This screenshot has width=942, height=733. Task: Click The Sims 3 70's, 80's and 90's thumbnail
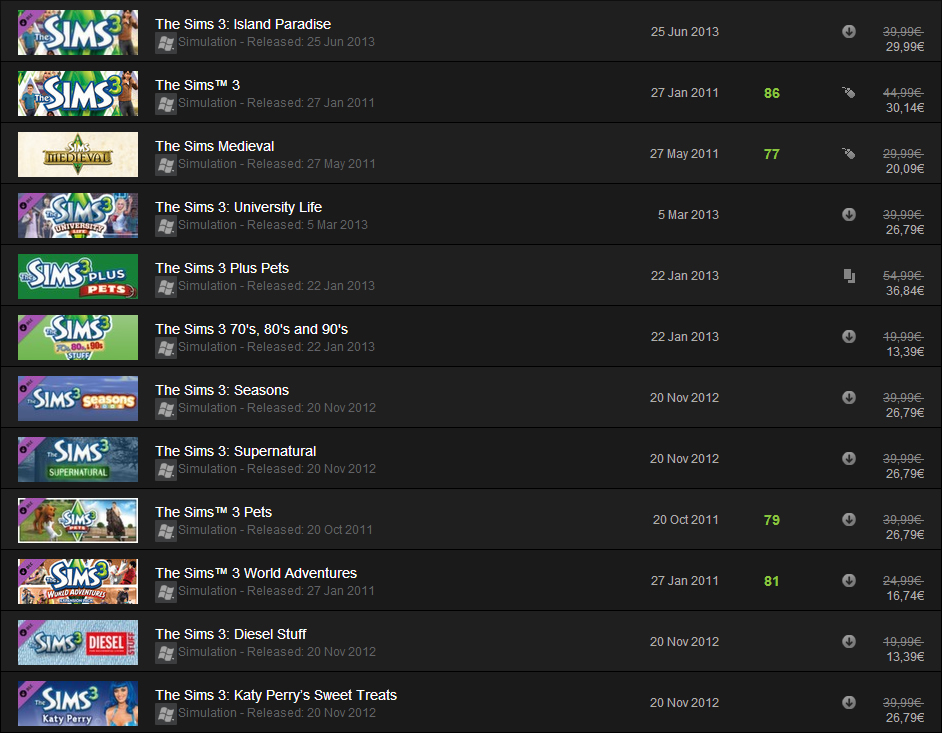[78, 338]
